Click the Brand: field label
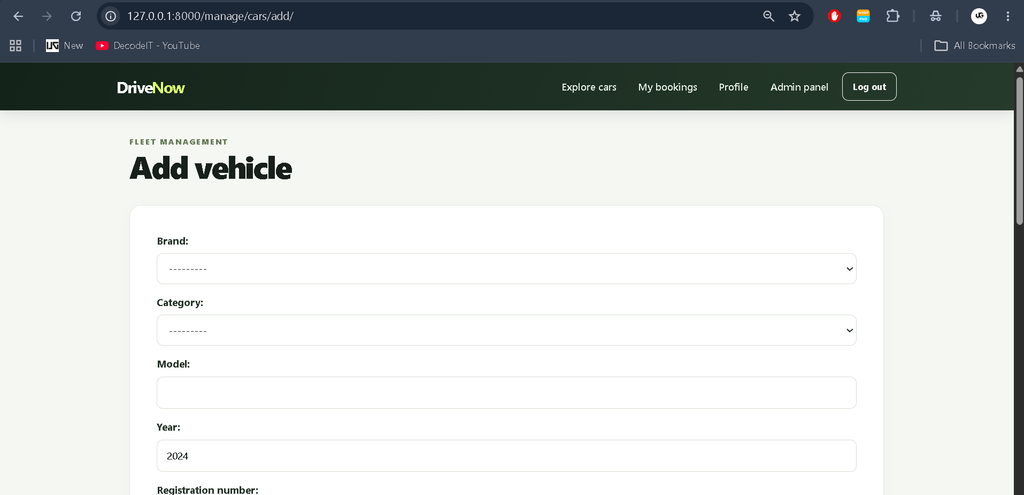The width and height of the screenshot is (1024, 495). pyautogui.click(x=172, y=241)
